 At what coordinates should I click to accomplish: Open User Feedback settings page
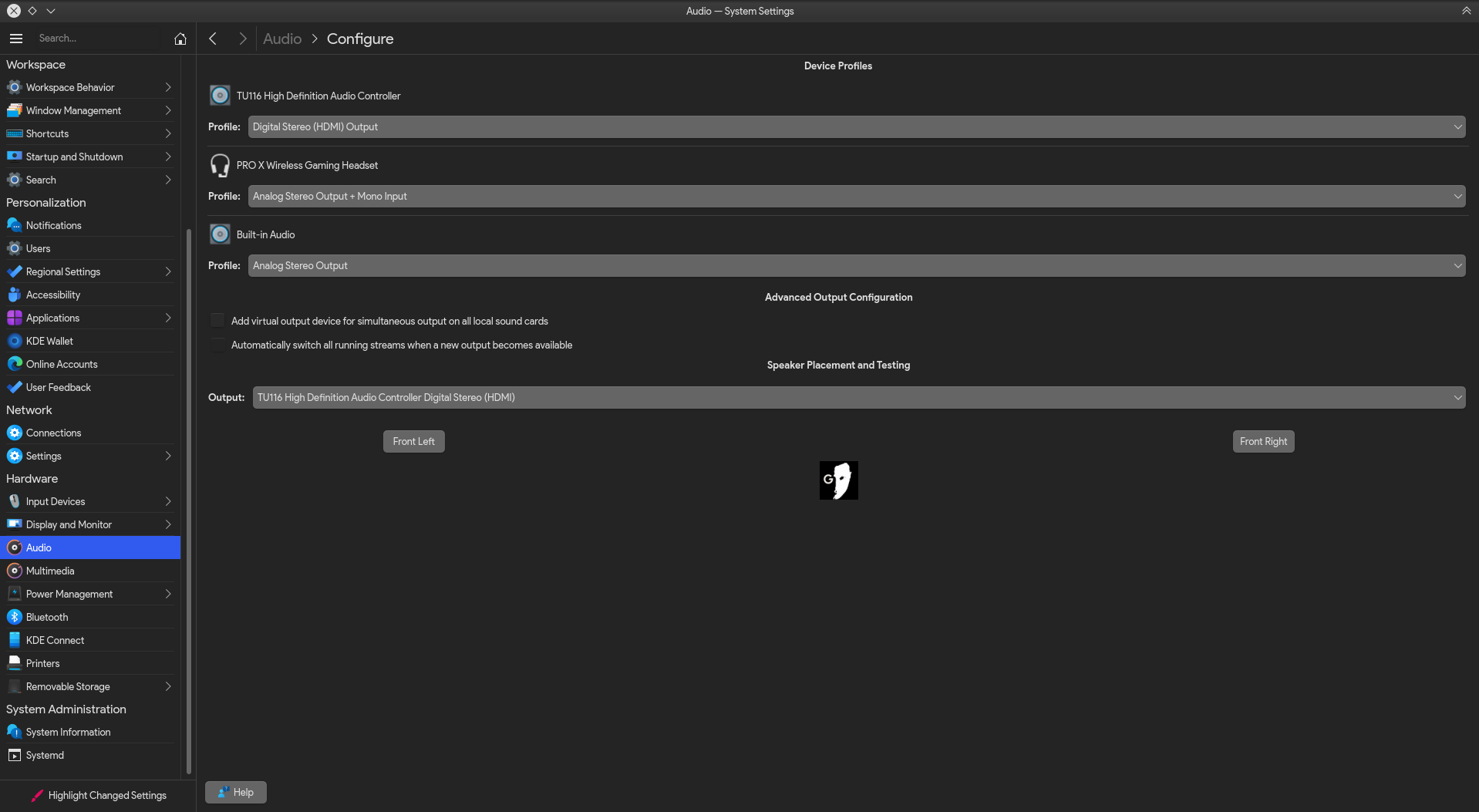tap(90, 387)
